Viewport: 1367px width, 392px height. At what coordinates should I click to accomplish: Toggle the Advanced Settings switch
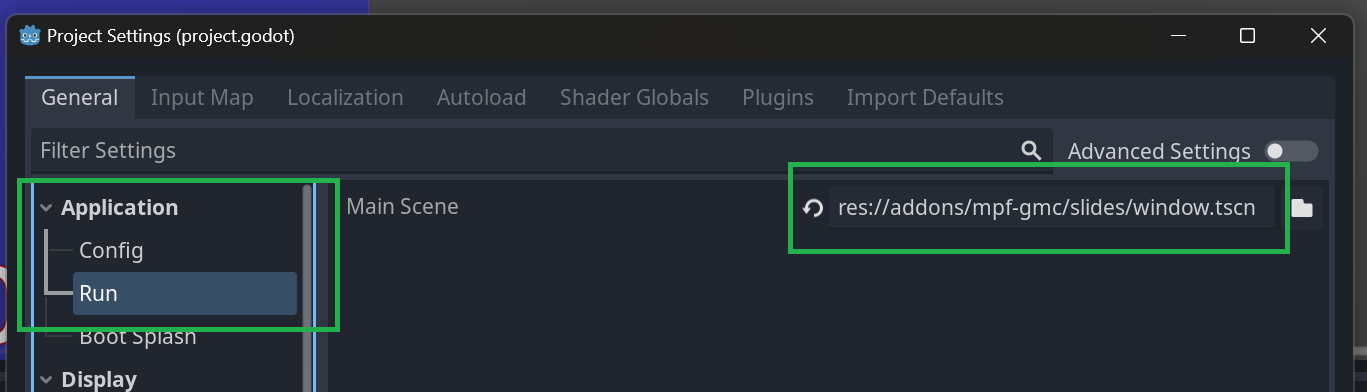point(1290,151)
